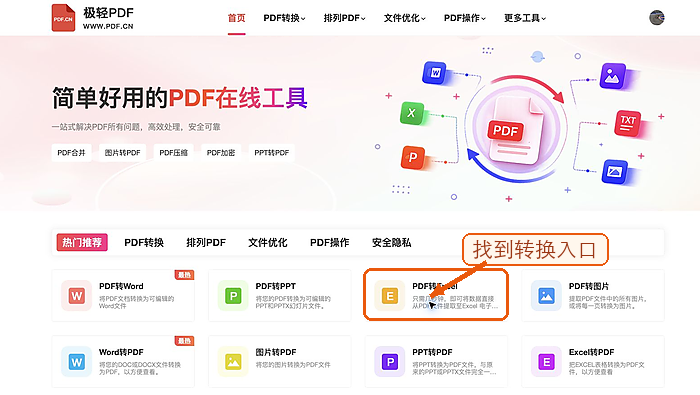Click the 简单好用的PDF在线工具 headline
Image resolution: width=700 pixels, height=395 pixels.
[x=179, y=98]
